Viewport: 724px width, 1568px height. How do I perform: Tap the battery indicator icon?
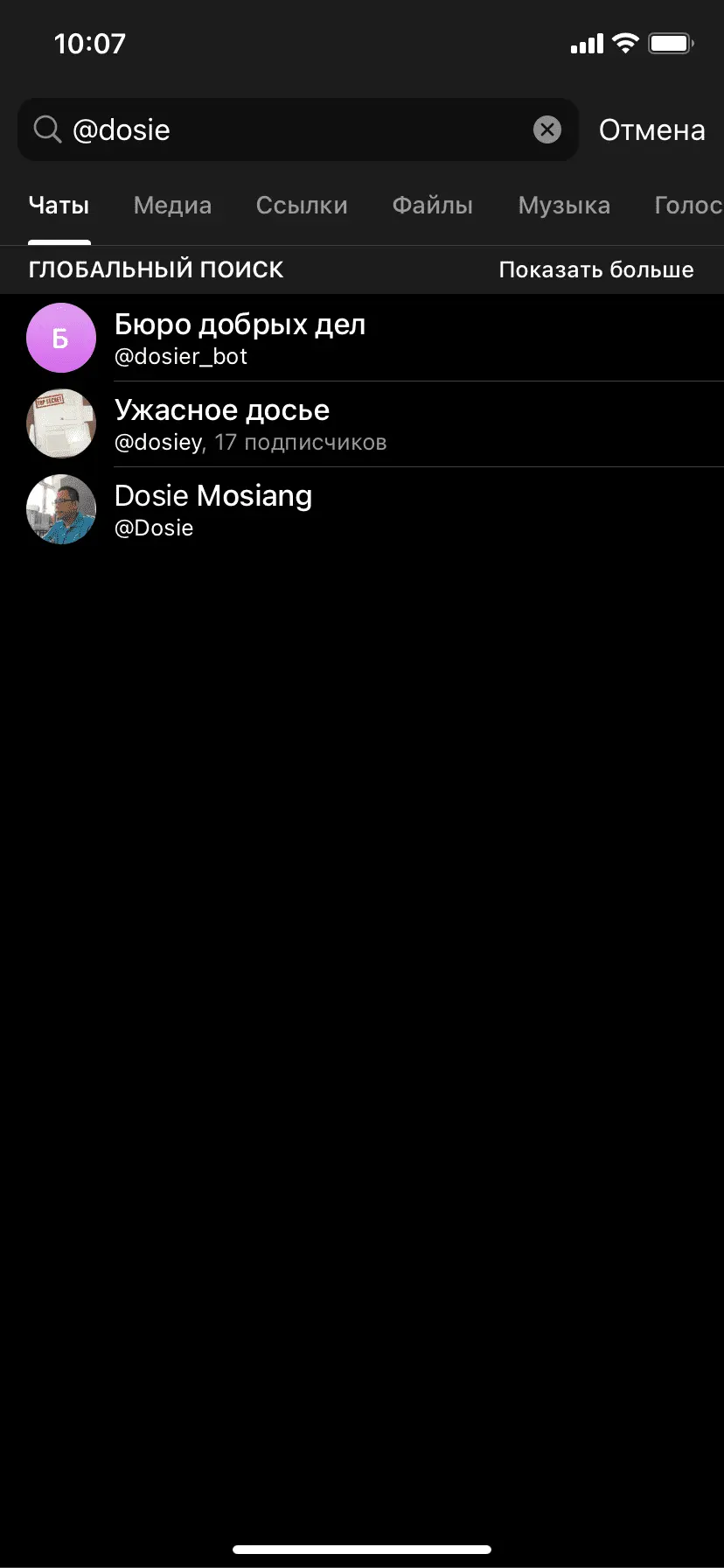pos(671,43)
